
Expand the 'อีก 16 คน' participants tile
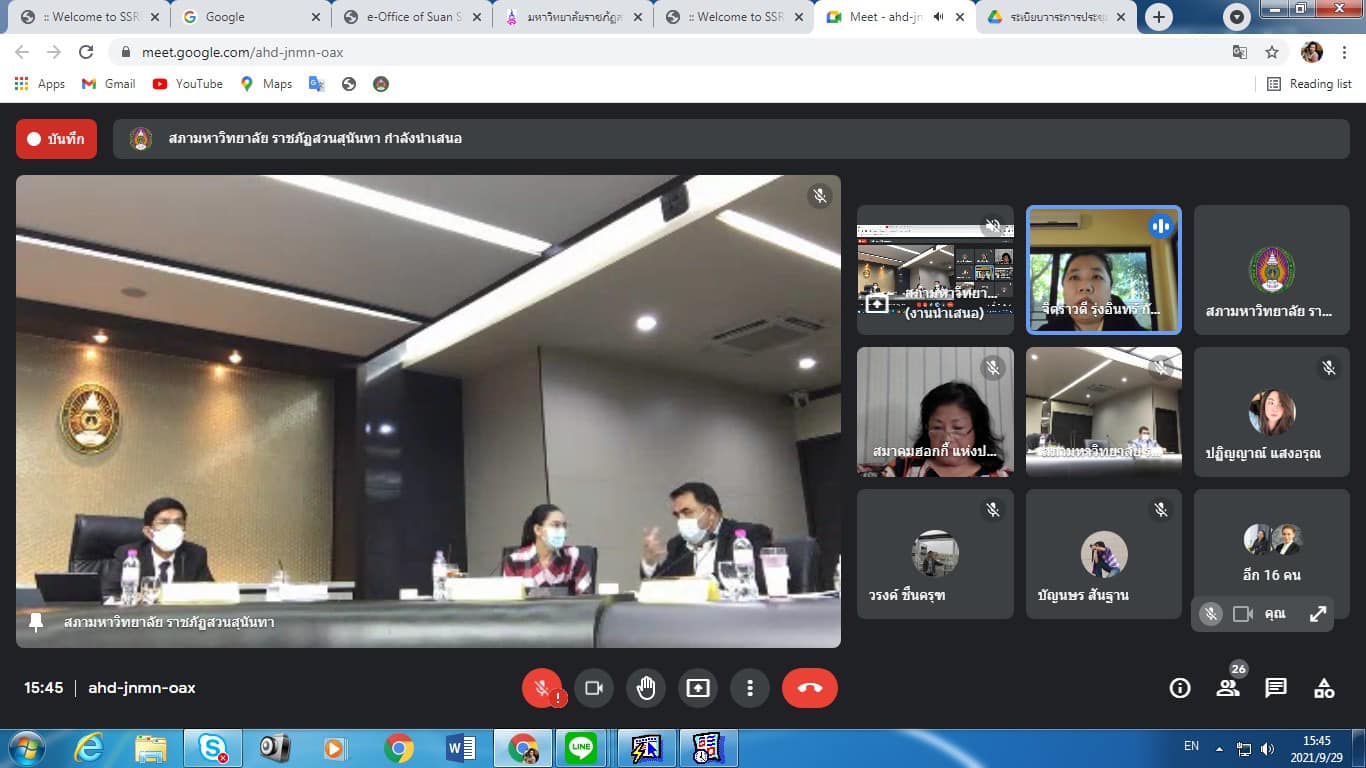(1271, 553)
